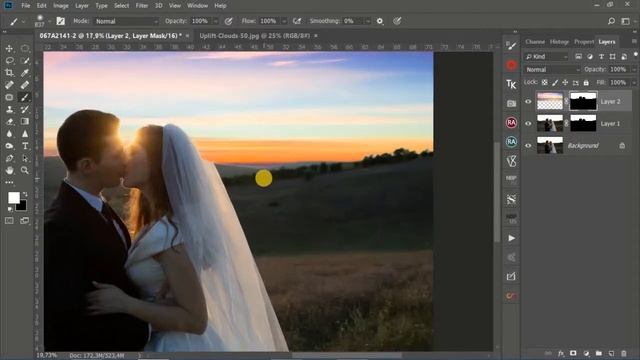The image size is (640, 360).
Task: Select the Zoom tool
Action: point(25,170)
